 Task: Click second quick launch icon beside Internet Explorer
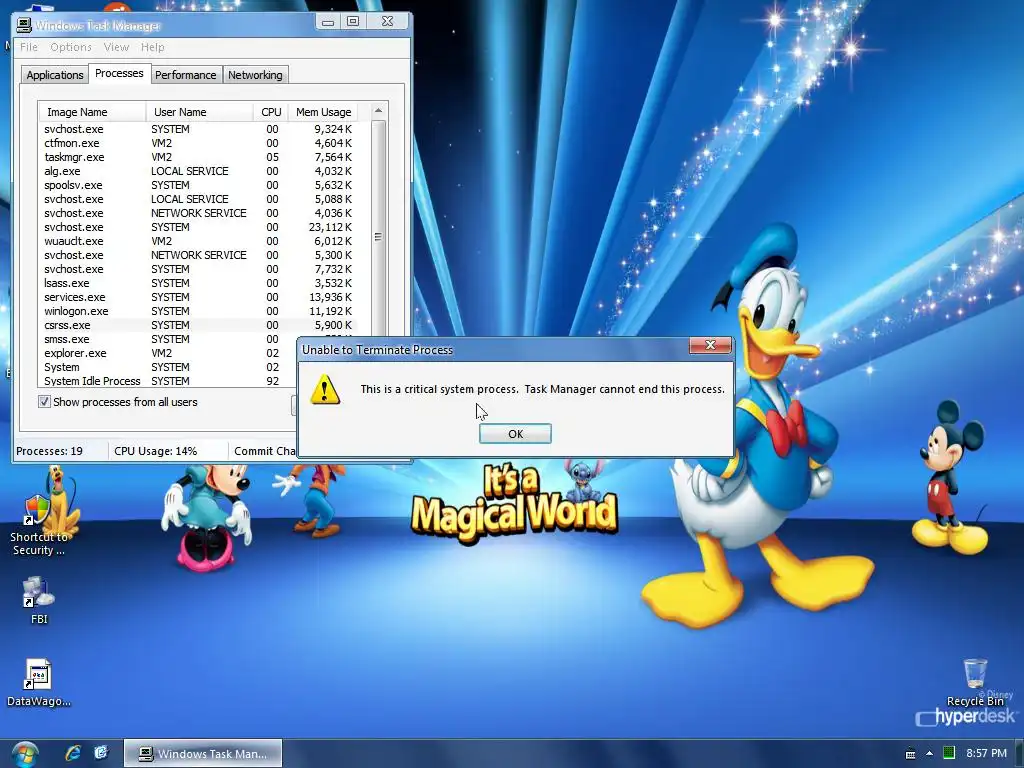point(101,753)
